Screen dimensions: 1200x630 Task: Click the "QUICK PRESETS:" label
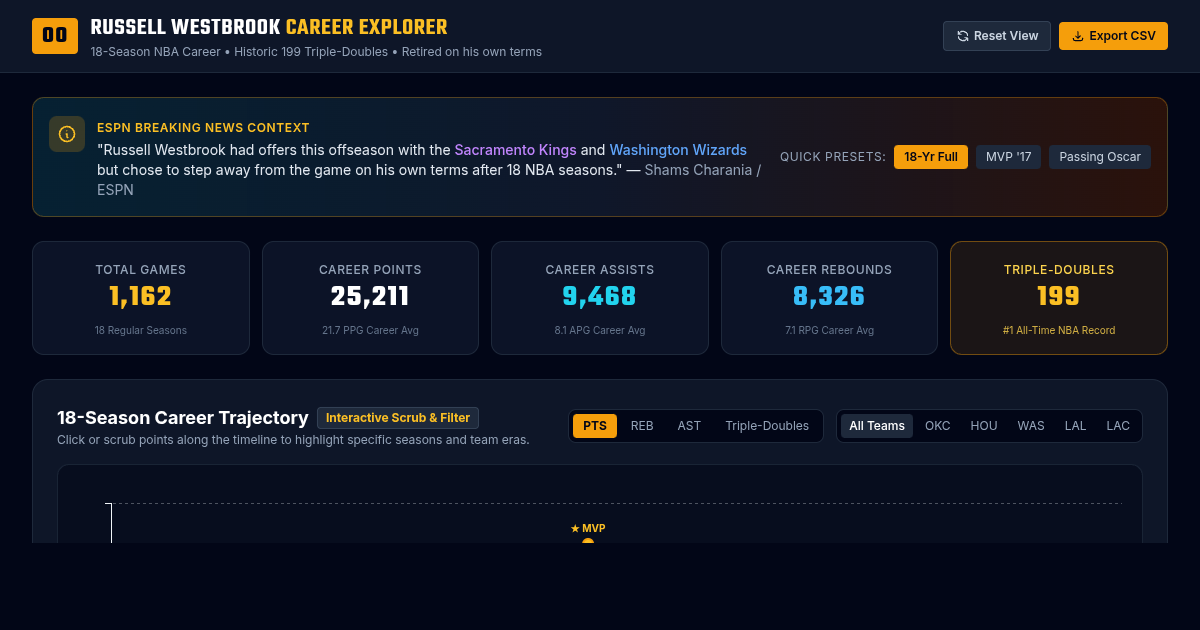point(833,157)
